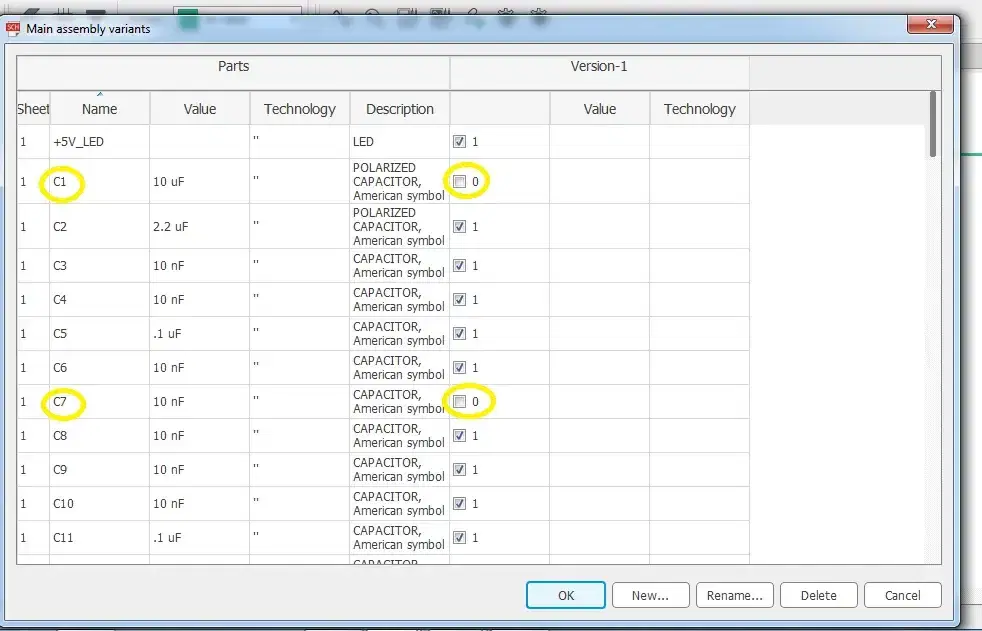
Task: Select the Version-1 group header
Action: [599, 67]
